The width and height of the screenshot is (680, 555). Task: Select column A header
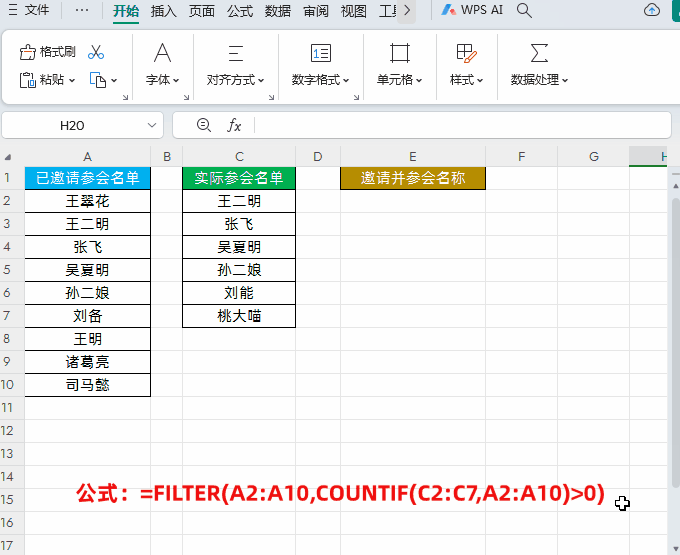point(88,157)
